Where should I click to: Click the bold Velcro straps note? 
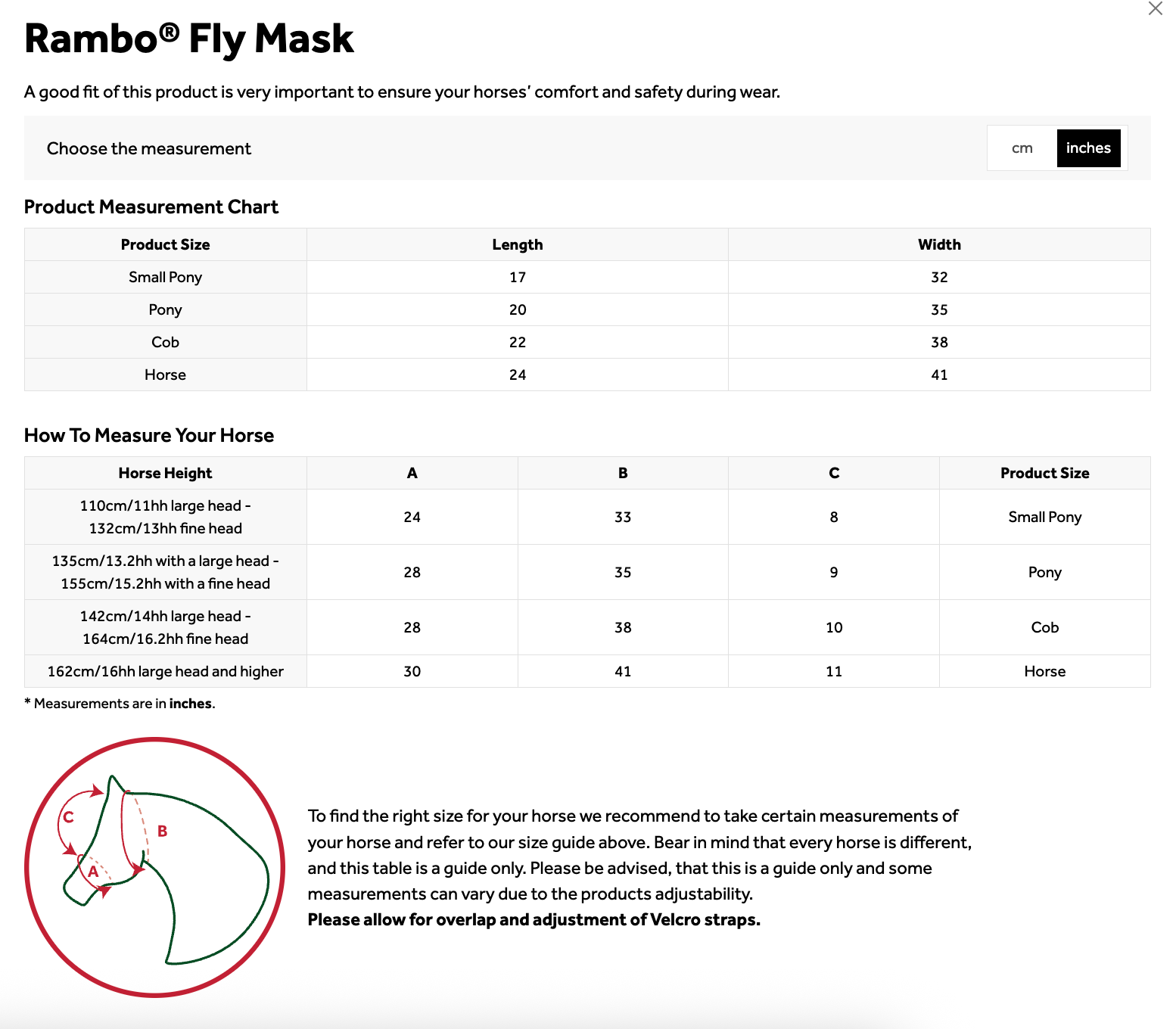(534, 919)
